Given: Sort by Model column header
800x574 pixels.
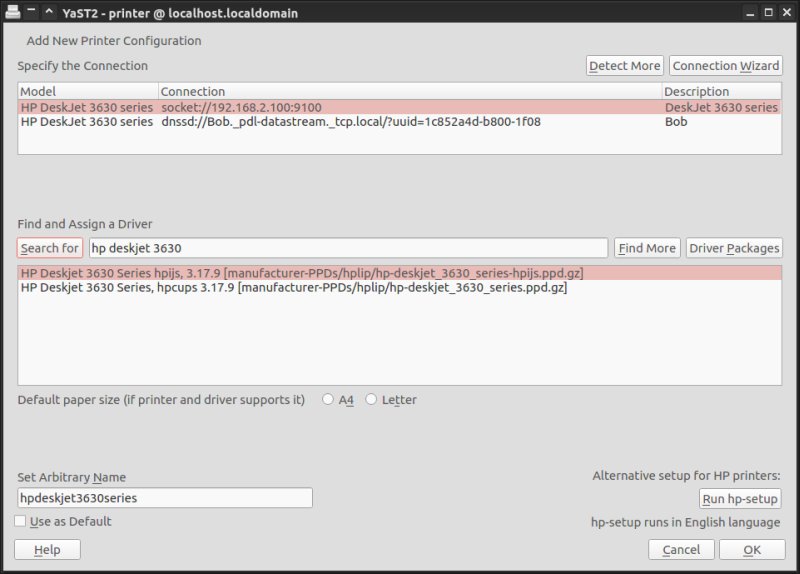Looking at the screenshot, I should pyautogui.click(x=88, y=91).
